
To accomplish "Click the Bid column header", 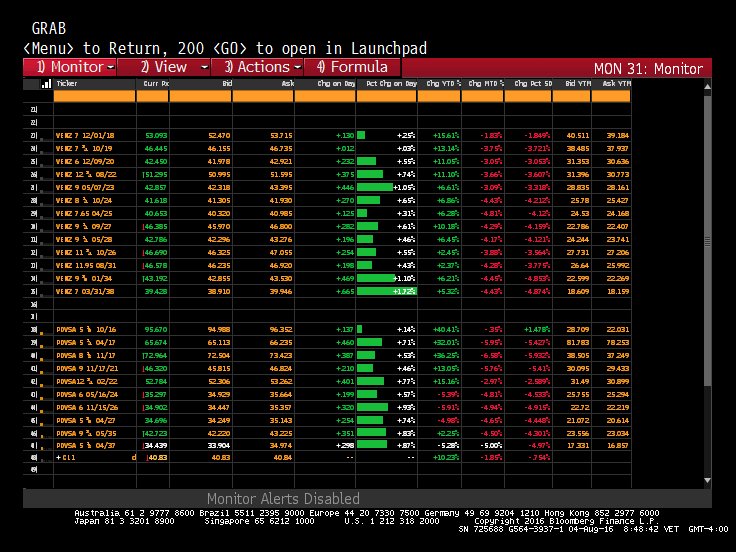I will (227, 84).
